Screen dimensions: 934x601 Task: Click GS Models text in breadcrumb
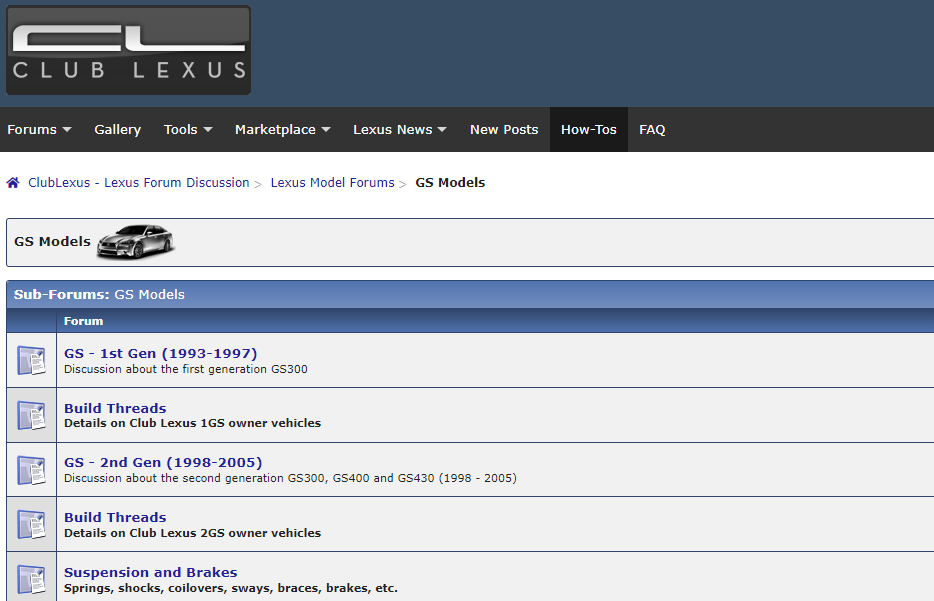(450, 183)
